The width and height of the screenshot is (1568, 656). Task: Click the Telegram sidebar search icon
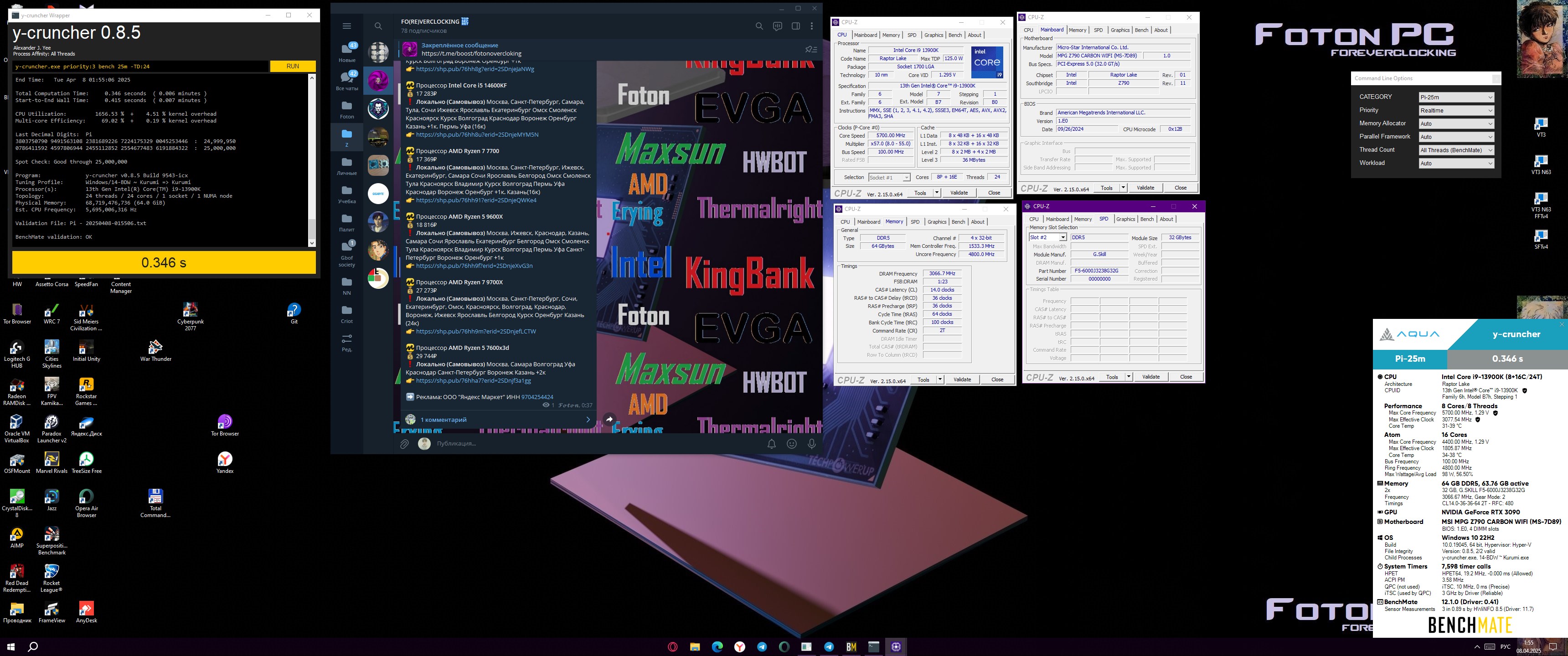pyautogui.click(x=378, y=26)
